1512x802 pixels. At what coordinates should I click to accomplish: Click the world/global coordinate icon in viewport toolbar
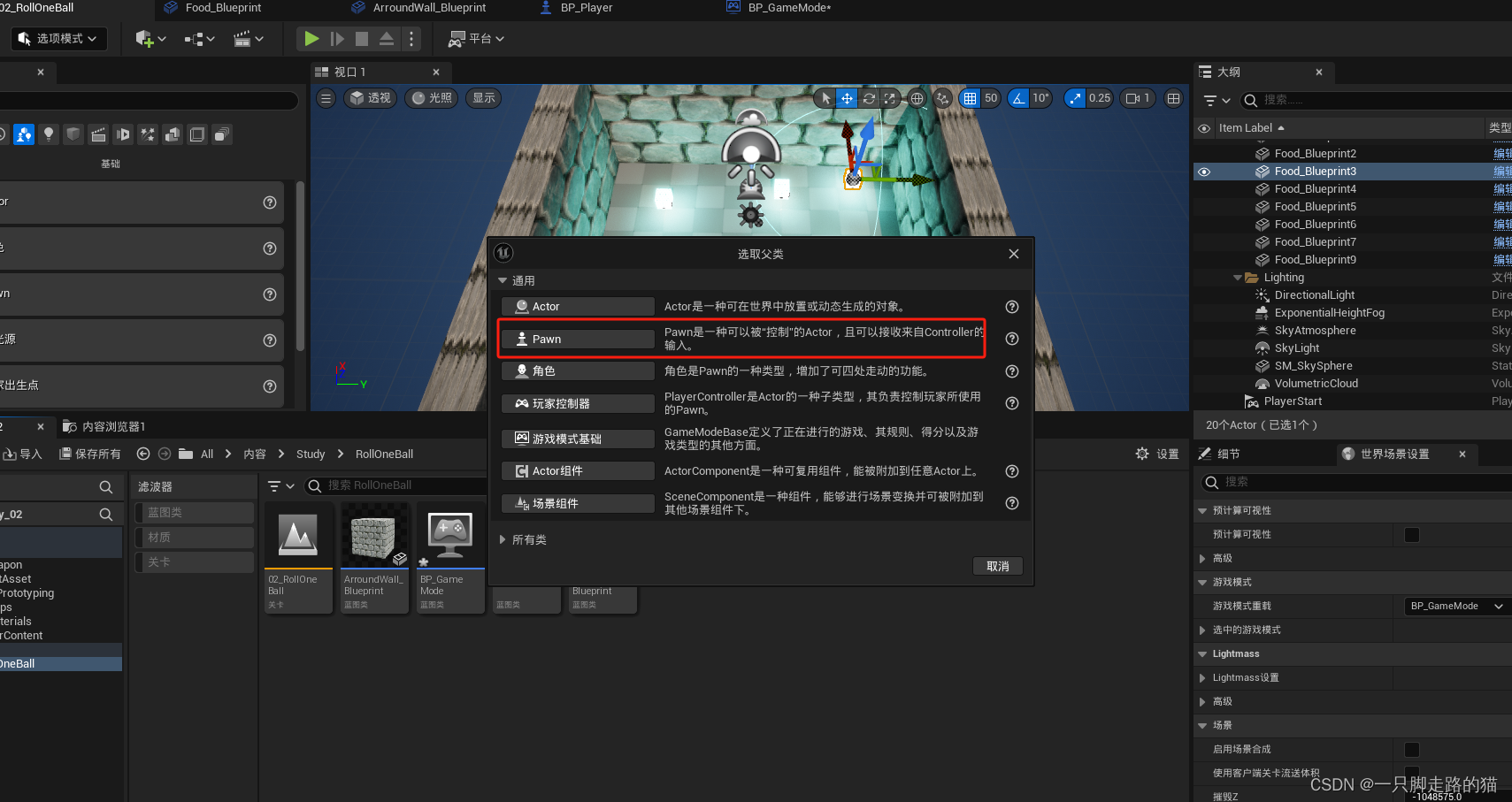tap(916, 98)
